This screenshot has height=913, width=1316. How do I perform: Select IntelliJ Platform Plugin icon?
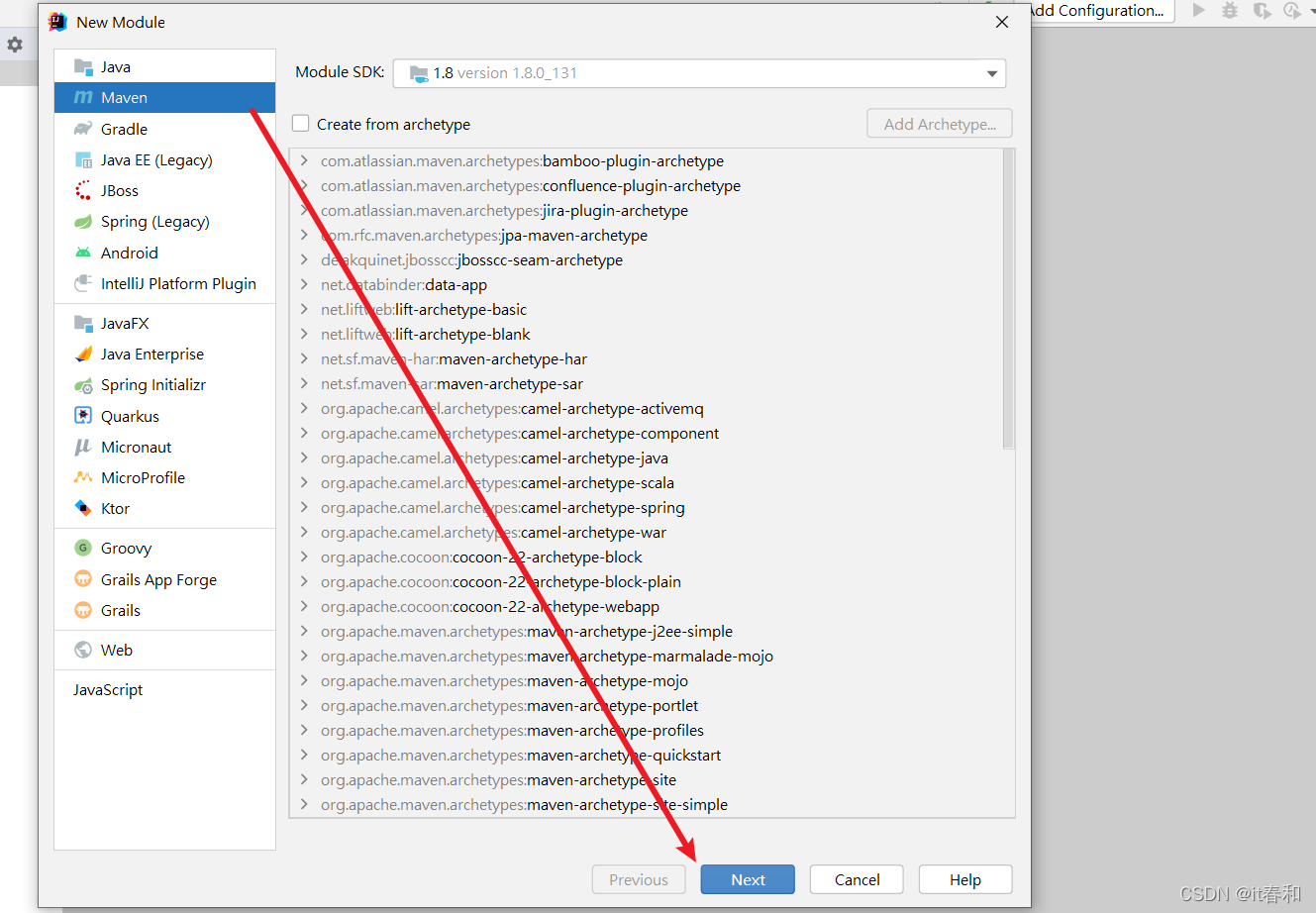tap(83, 284)
